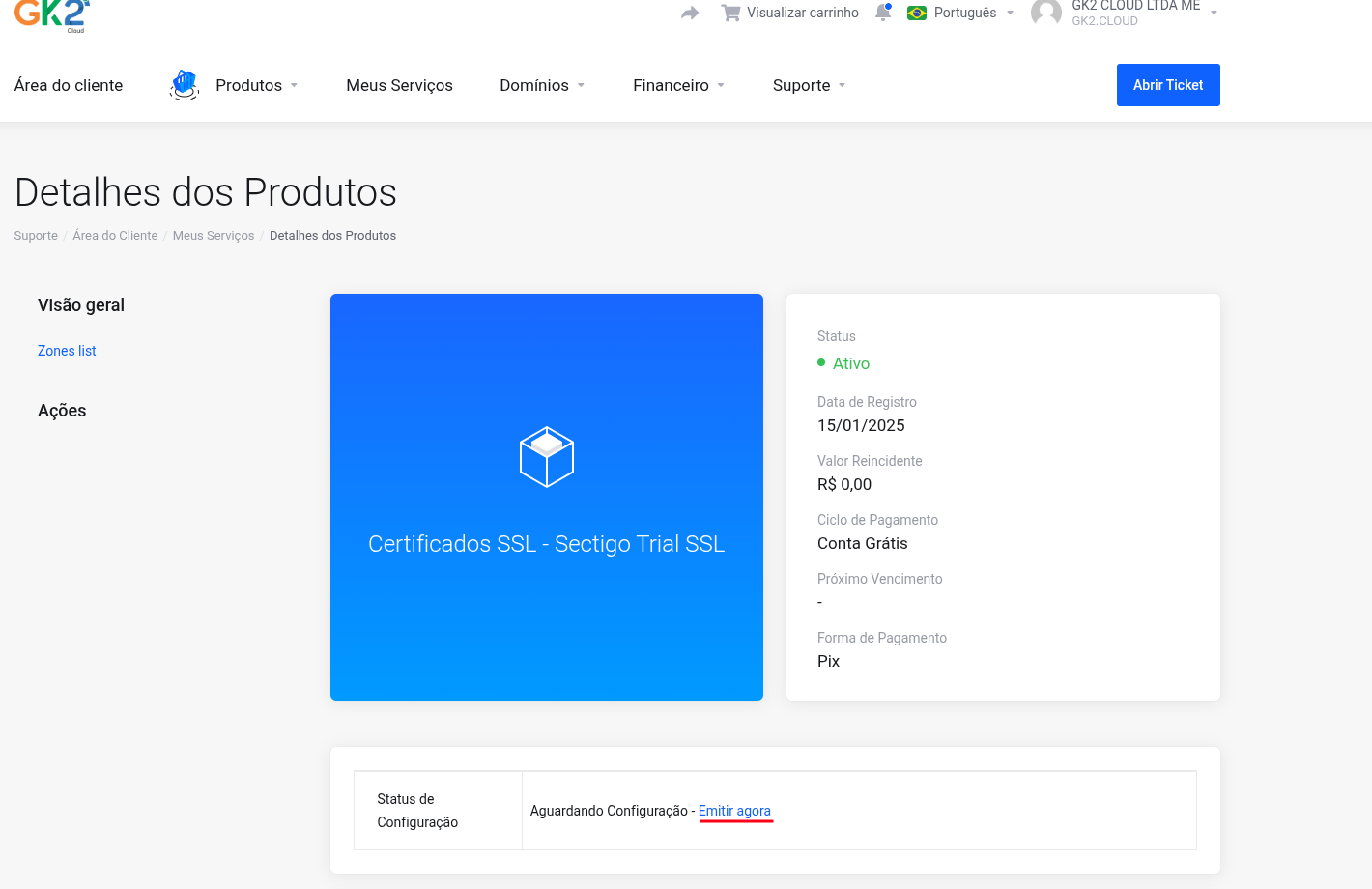Open Meus Serviços in navigation bar

(399, 85)
